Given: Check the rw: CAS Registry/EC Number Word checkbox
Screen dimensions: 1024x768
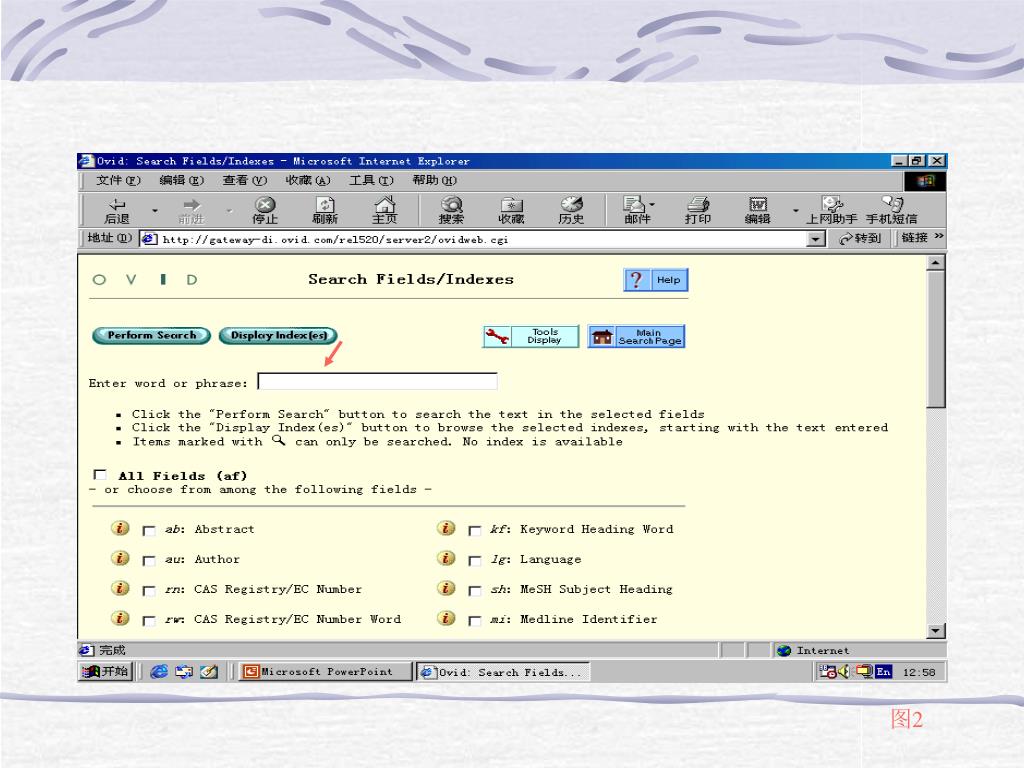Looking at the screenshot, I should (149, 620).
